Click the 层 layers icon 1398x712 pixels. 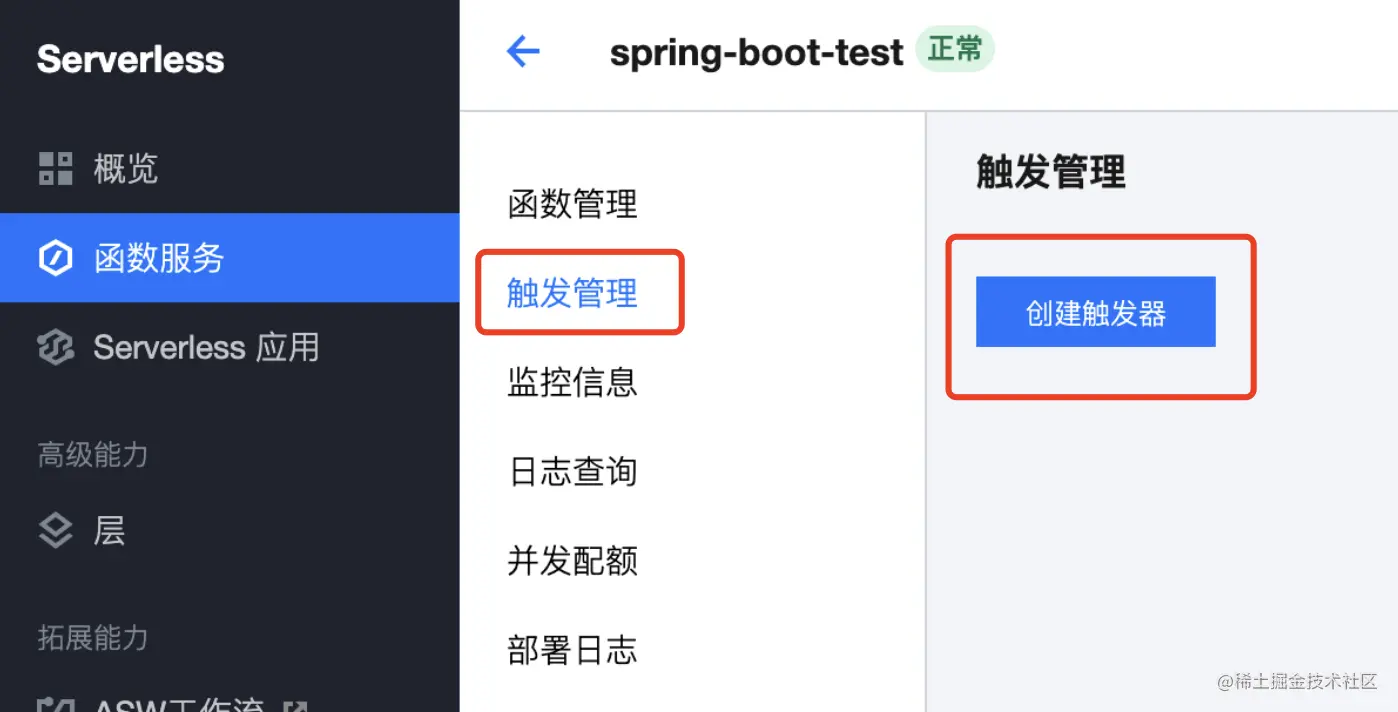55,530
